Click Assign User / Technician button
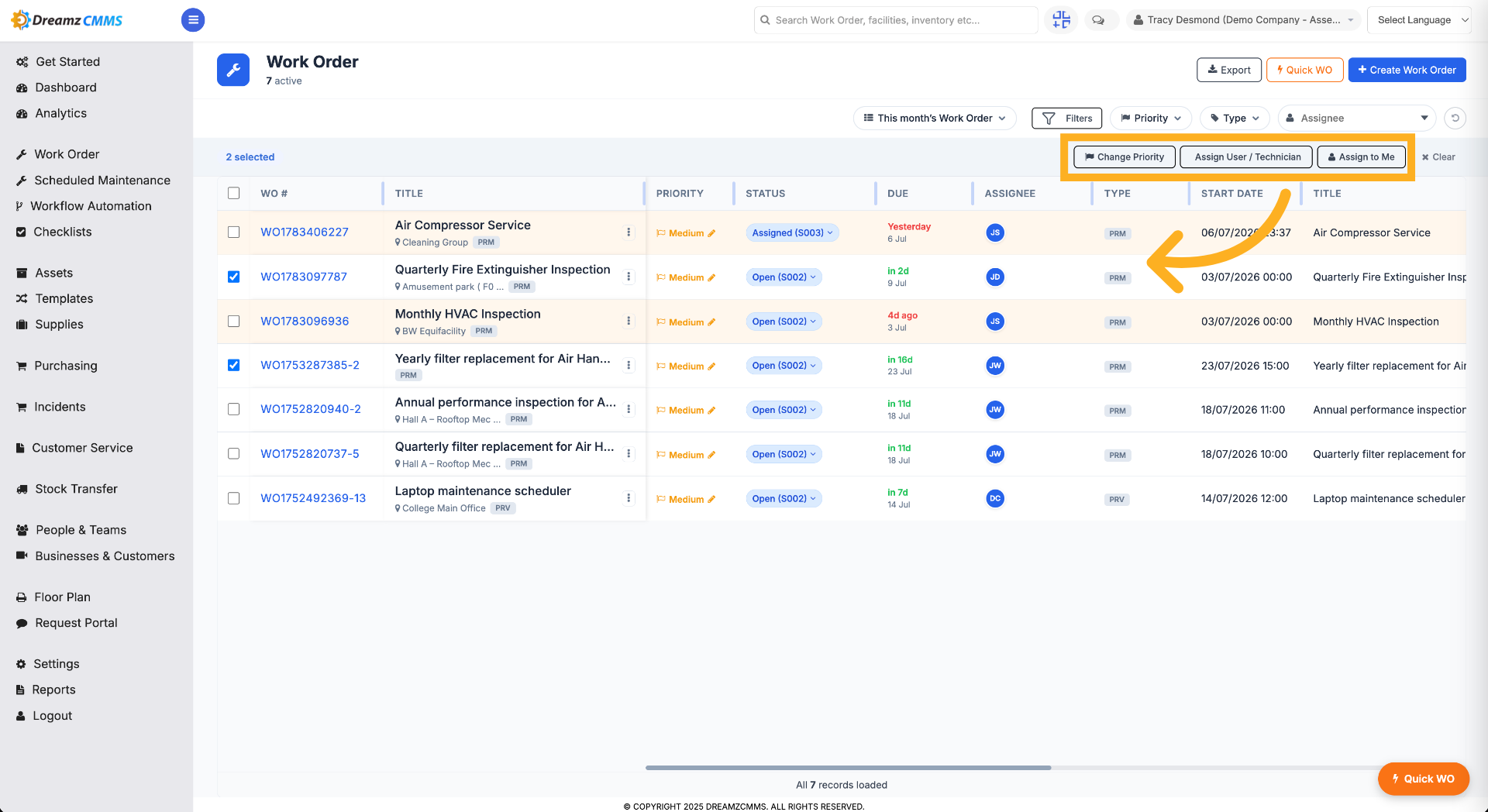The width and height of the screenshot is (1488, 812). coord(1247,157)
